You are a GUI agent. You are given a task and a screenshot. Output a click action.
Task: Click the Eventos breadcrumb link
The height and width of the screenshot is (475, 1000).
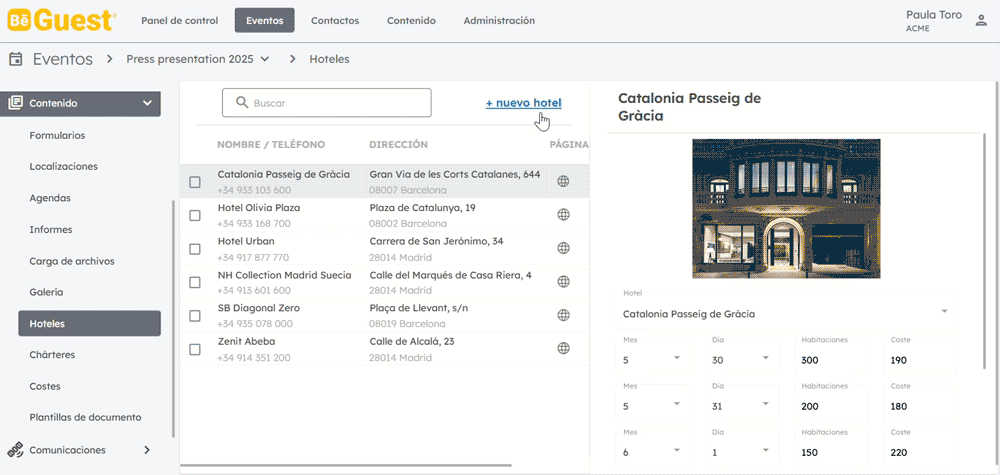coord(62,59)
